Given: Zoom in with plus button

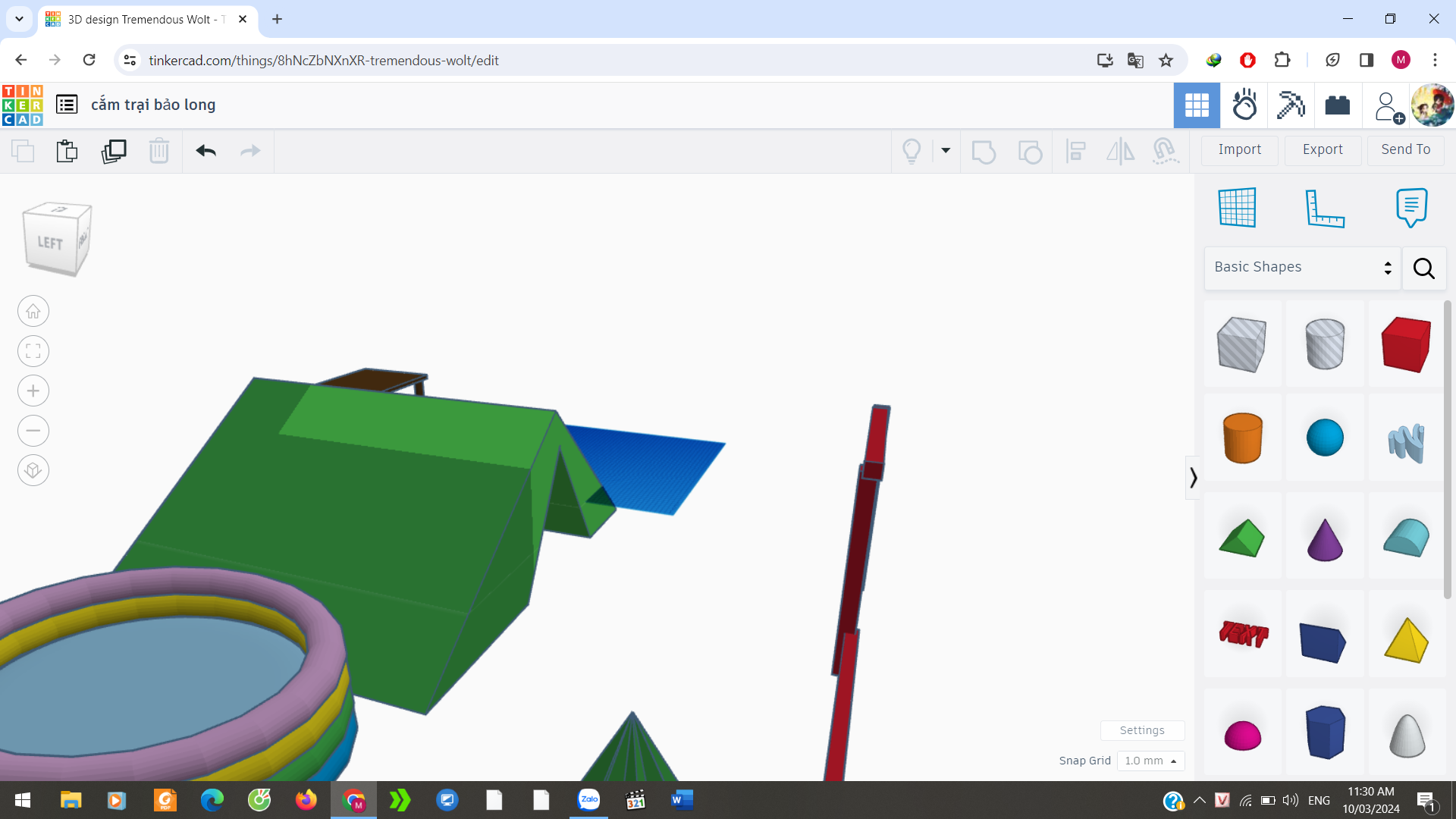Looking at the screenshot, I should [33, 391].
